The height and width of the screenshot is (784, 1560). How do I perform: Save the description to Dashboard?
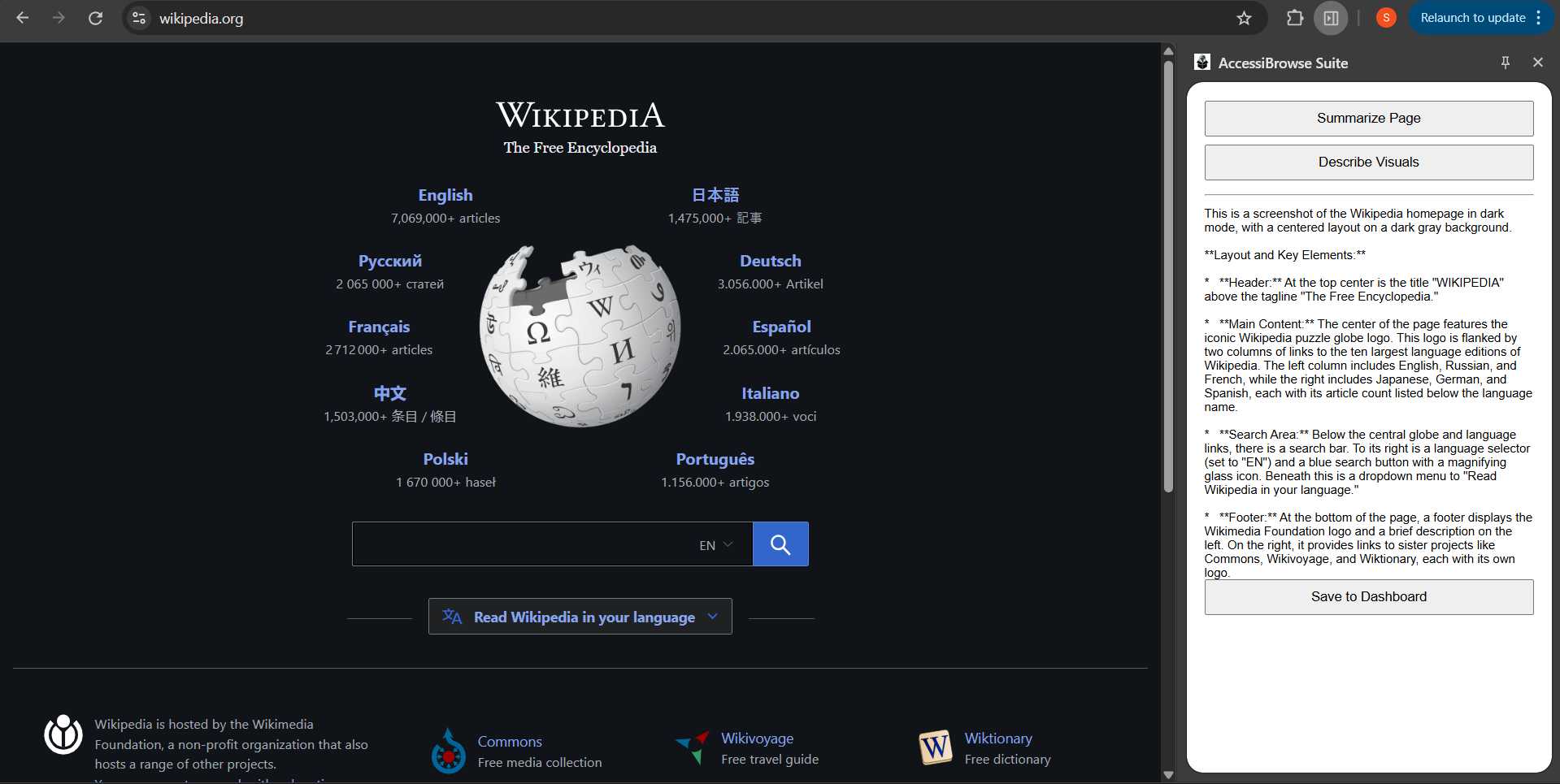click(1369, 597)
